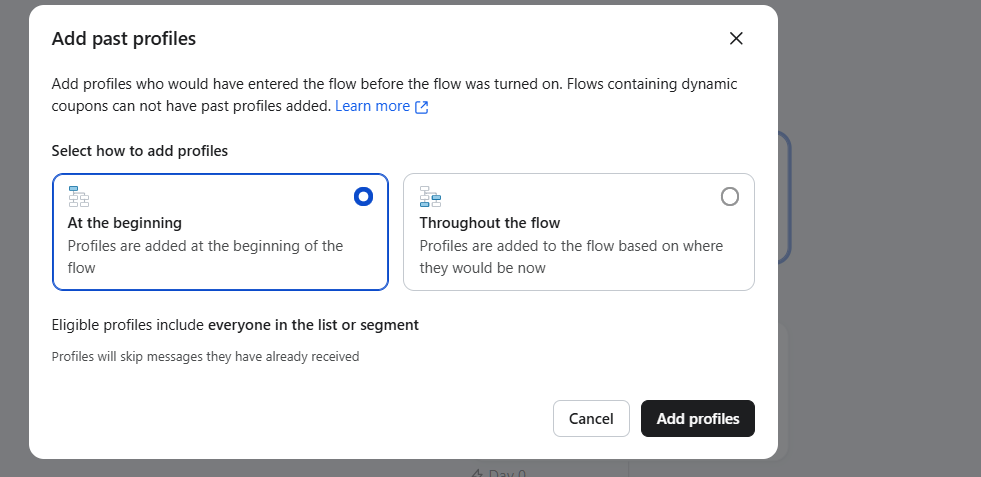Image resolution: width=981 pixels, height=477 pixels.
Task: Confirm with the Add profiles button
Action: pyautogui.click(x=697, y=419)
